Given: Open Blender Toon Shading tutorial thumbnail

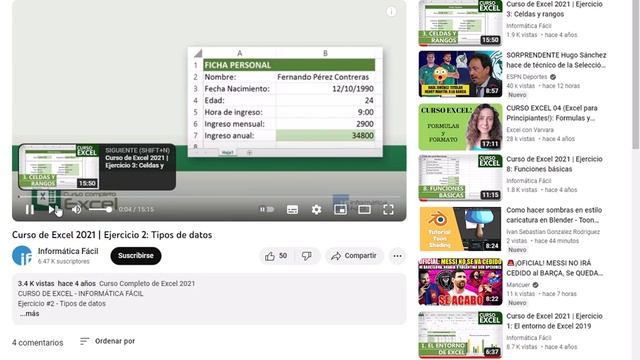Looking at the screenshot, I should 460,229.
